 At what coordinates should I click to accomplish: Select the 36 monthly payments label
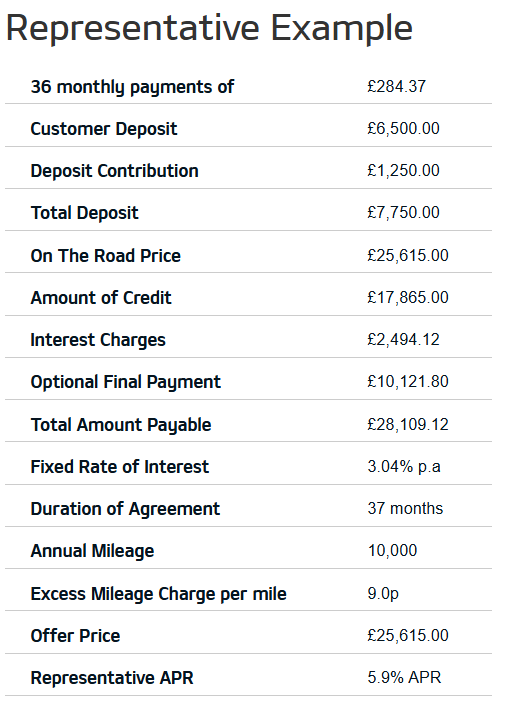(132, 87)
